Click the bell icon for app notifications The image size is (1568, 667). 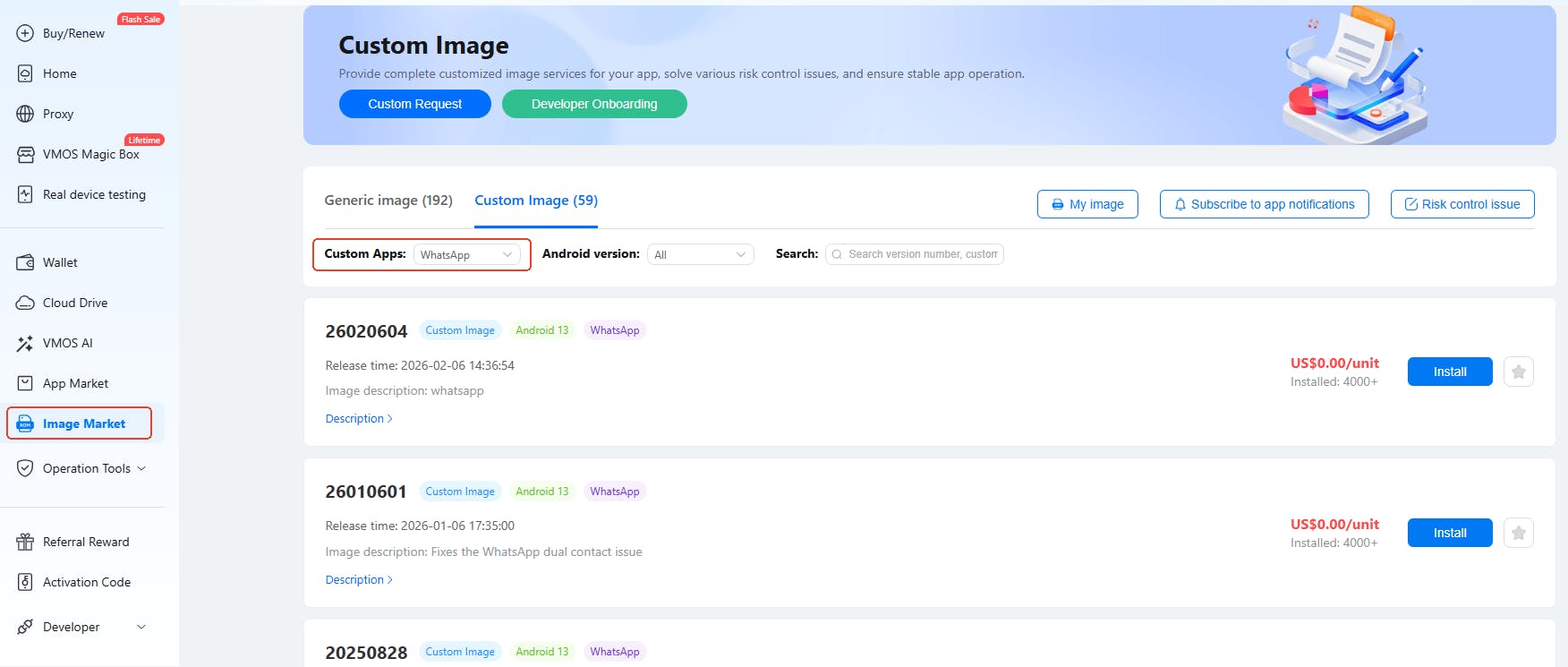(1180, 204)
